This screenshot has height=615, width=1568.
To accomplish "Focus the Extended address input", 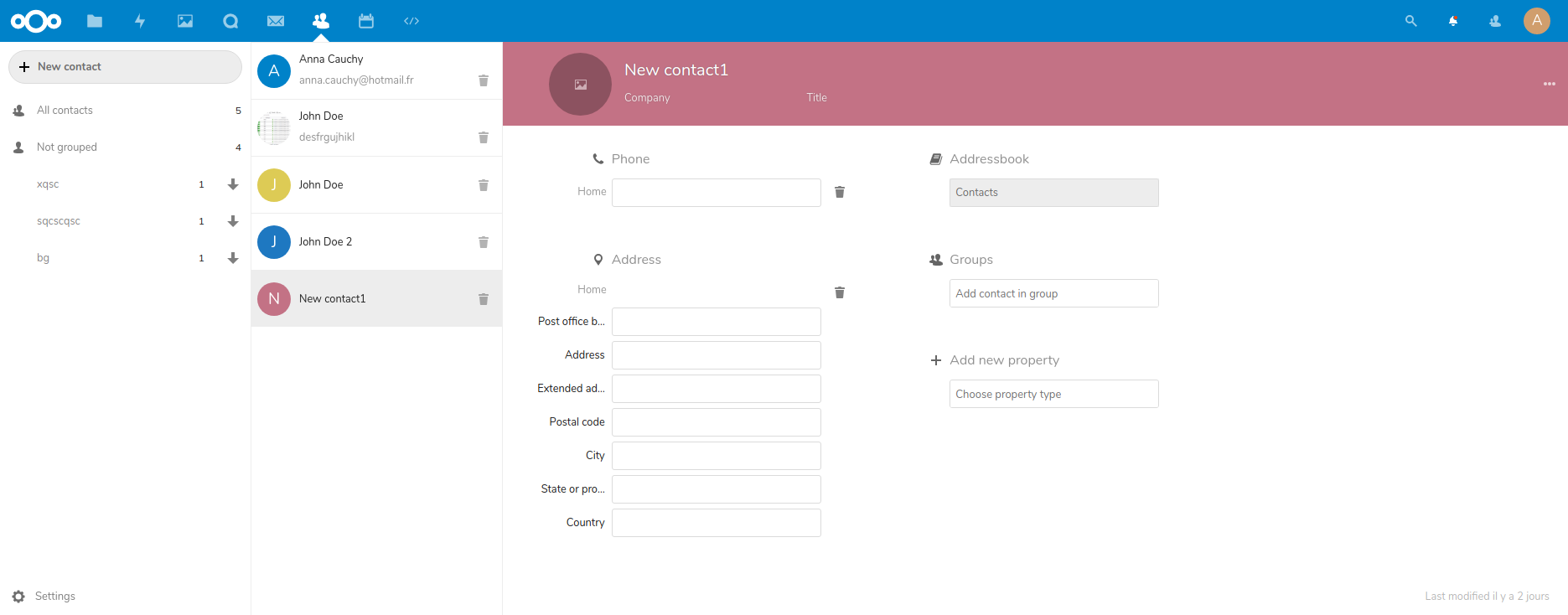I will coord(717,389).
